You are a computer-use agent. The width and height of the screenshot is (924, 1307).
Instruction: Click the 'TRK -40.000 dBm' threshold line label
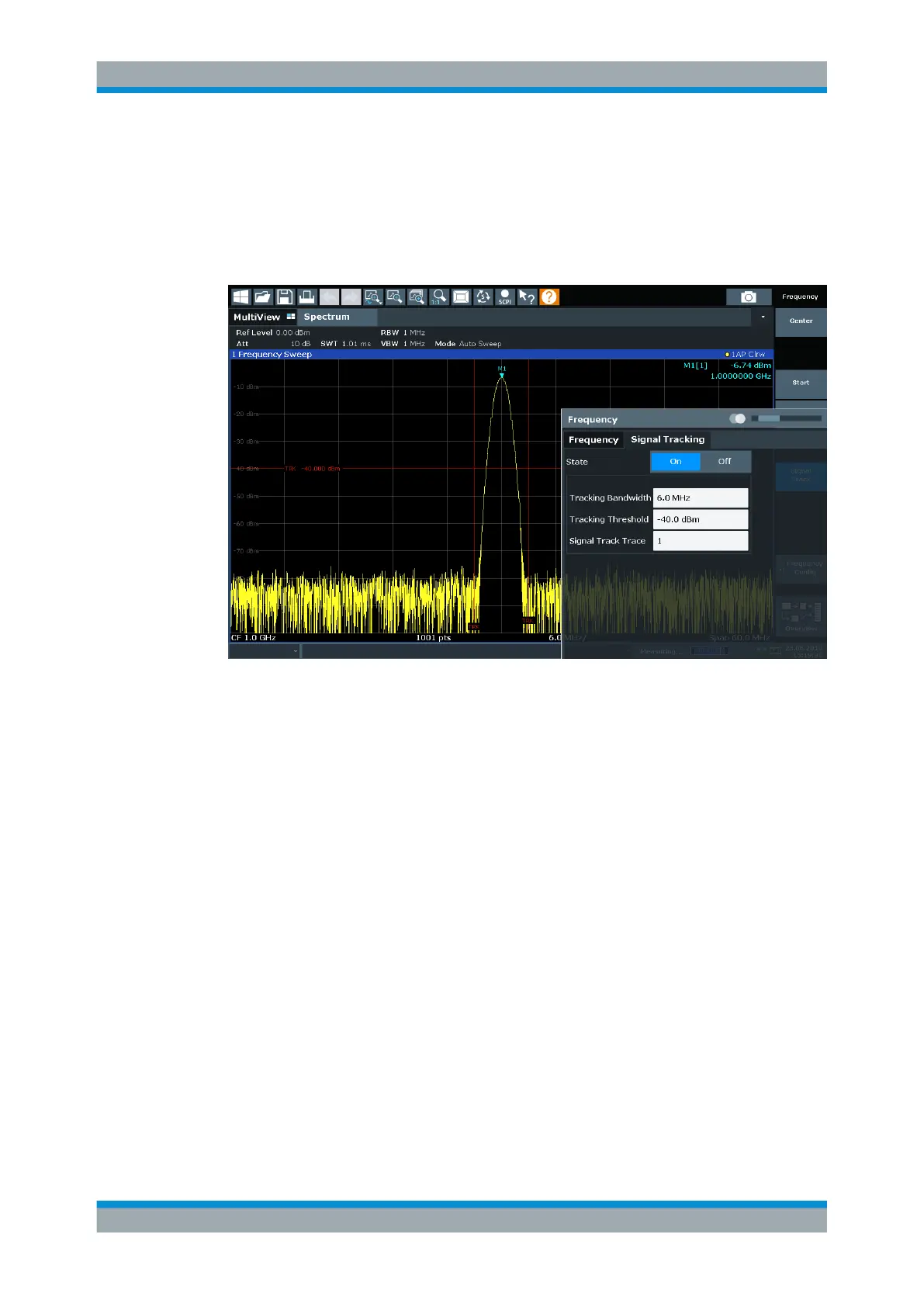(313, 469)
